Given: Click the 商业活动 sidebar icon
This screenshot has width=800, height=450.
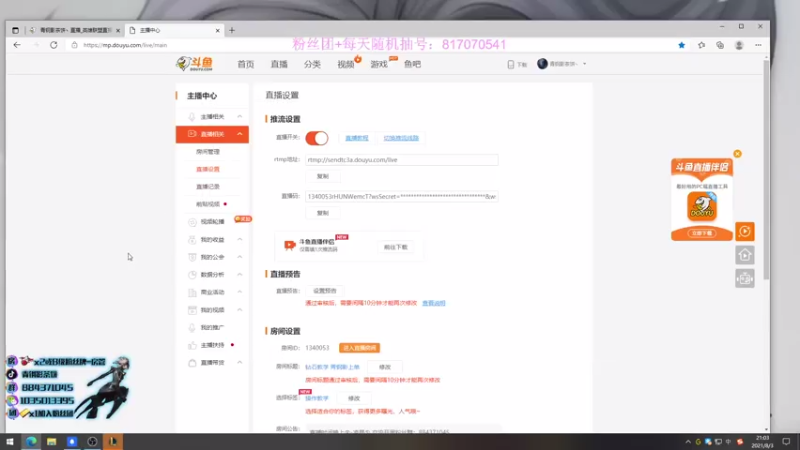Looking at the screenshot, I should (x=192, y=292).
